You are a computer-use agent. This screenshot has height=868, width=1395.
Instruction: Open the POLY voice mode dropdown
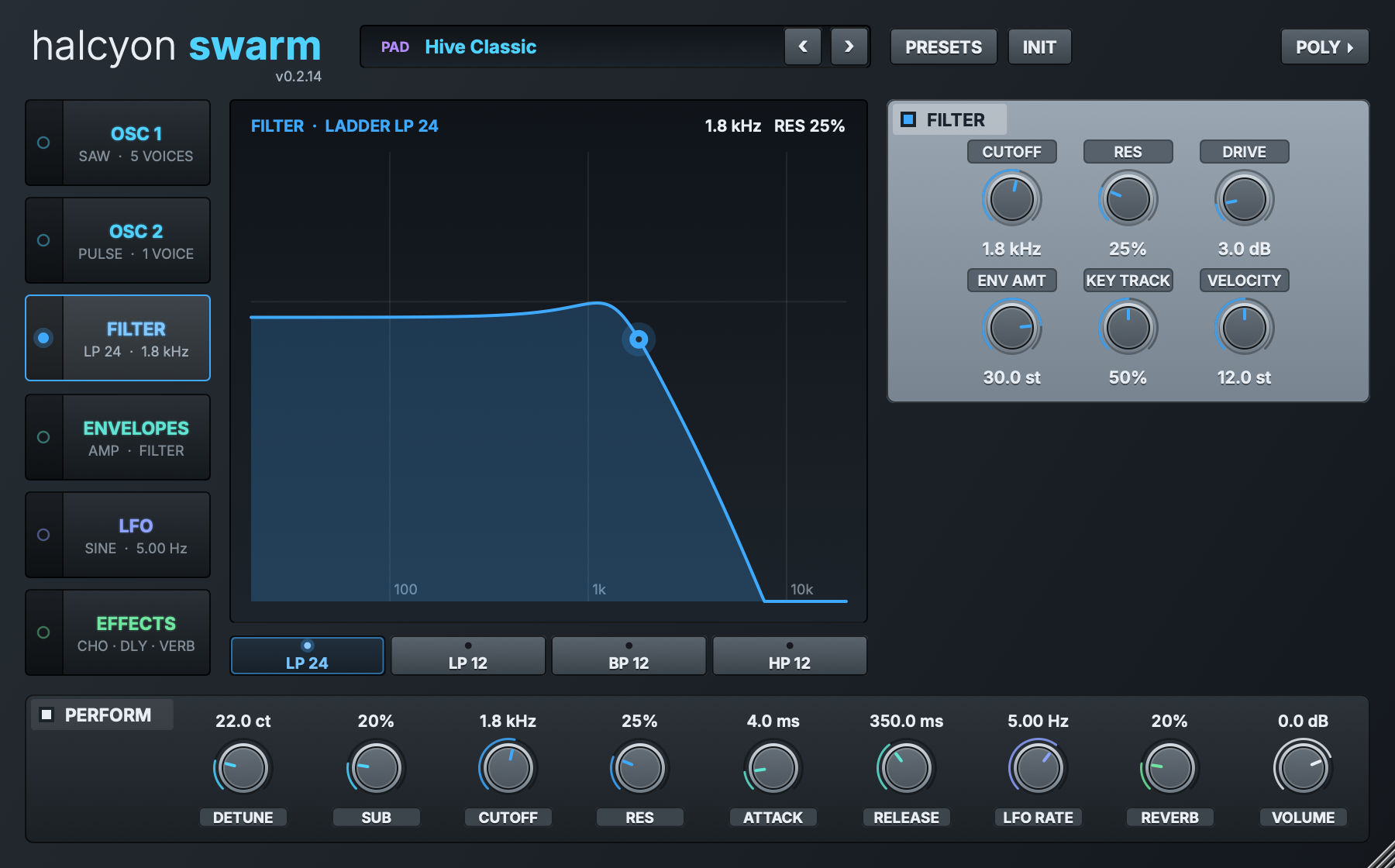[1324, 46]
